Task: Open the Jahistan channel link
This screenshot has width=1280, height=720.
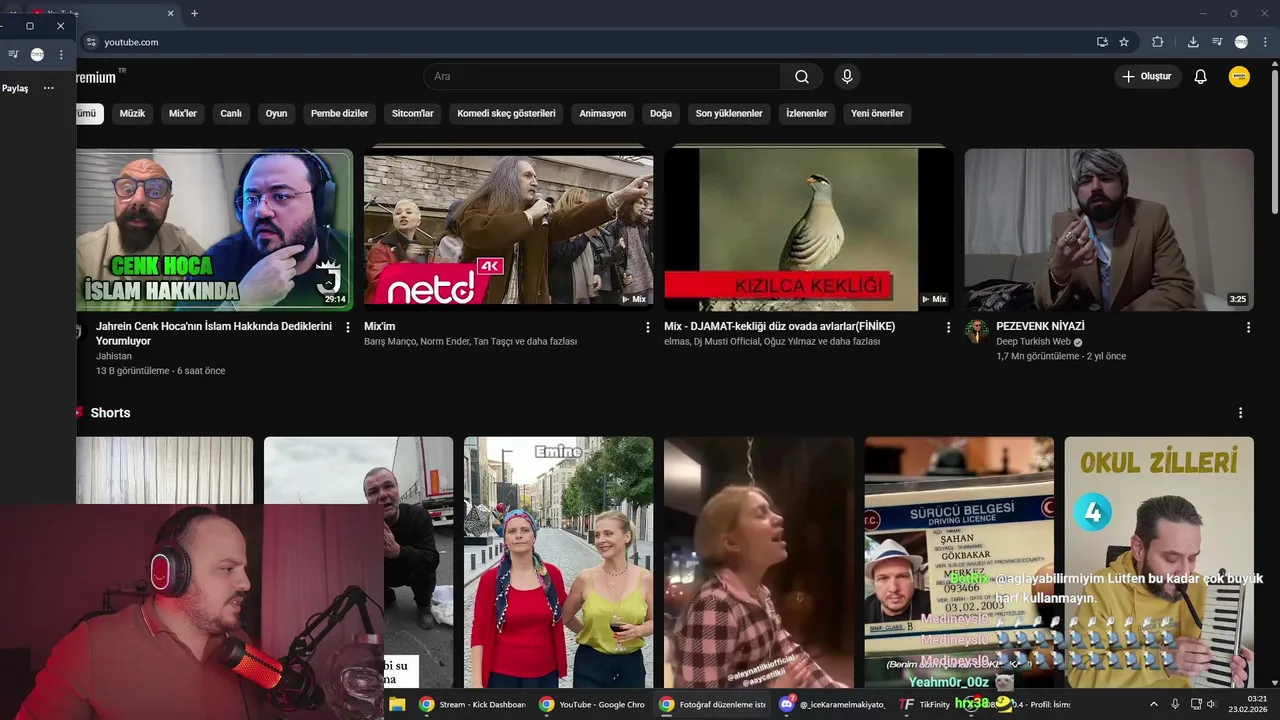Action: click(x=114, y=356)
